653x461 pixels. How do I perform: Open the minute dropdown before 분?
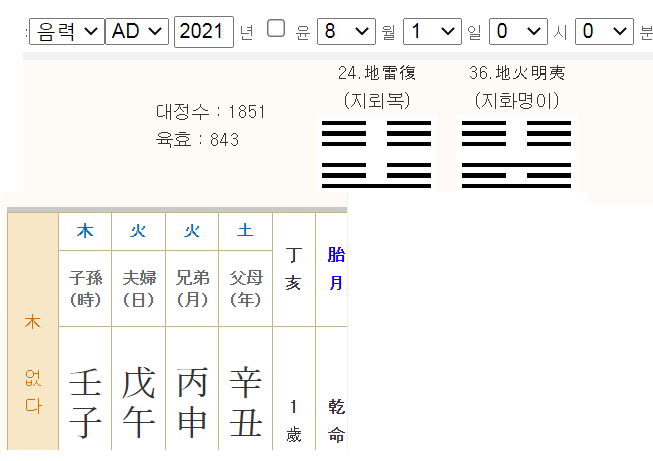point(605,31)
